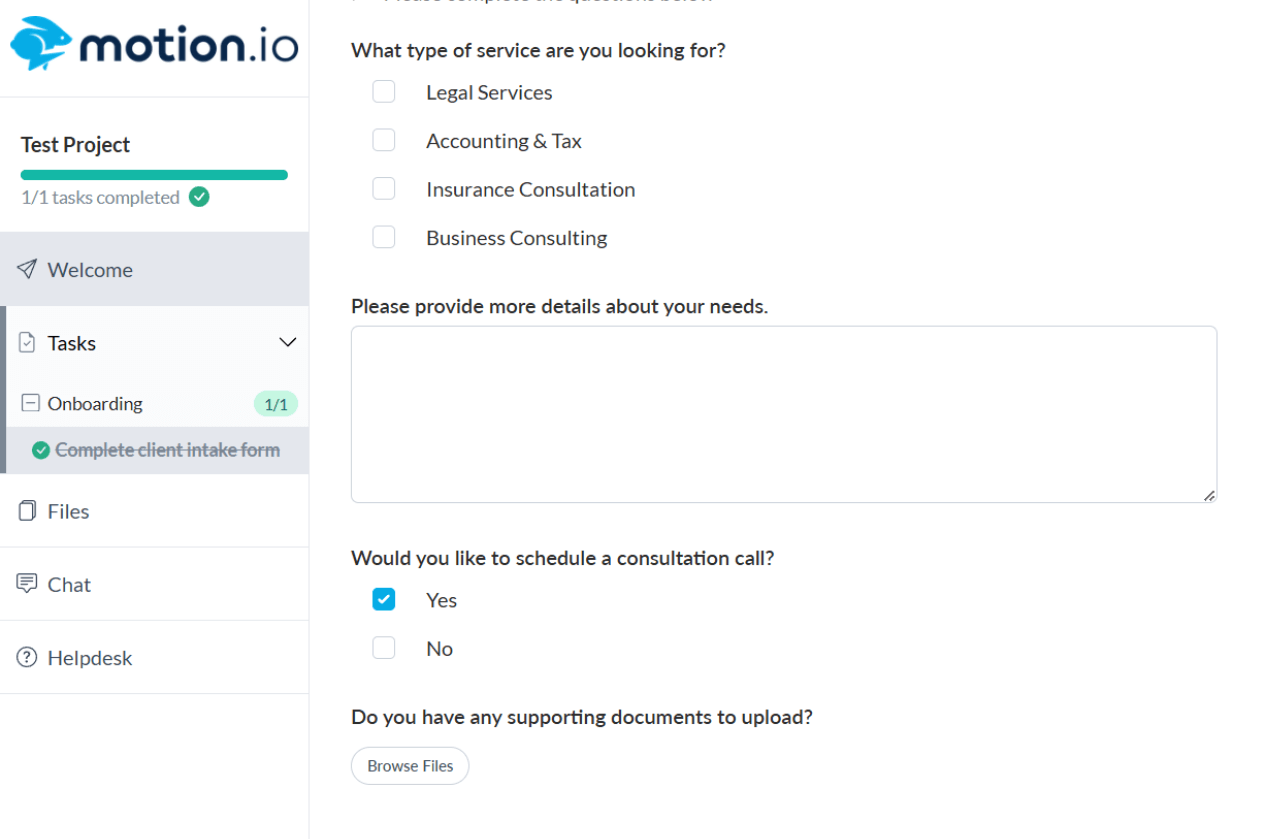The image size is (1275, 839).
Task: Collapse the Onboarding group minus box
Action: pyautogui.click(x=31, y=404)
